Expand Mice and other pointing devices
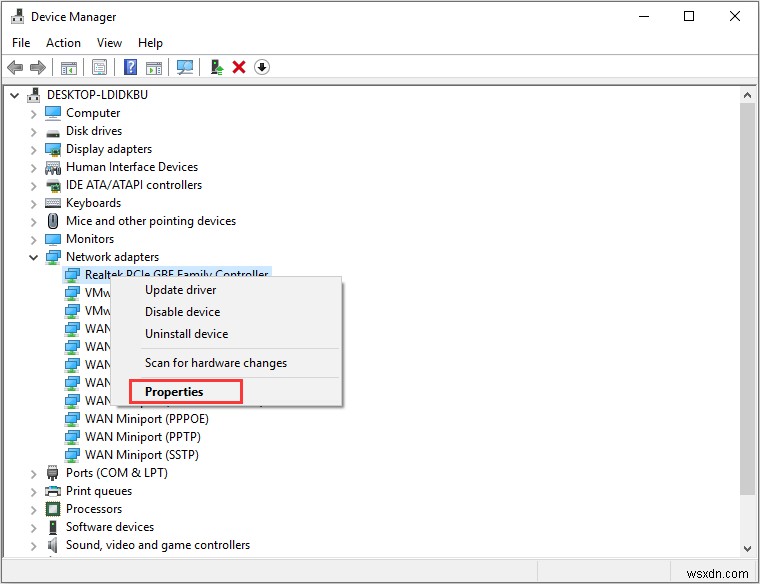 point(33,222)
